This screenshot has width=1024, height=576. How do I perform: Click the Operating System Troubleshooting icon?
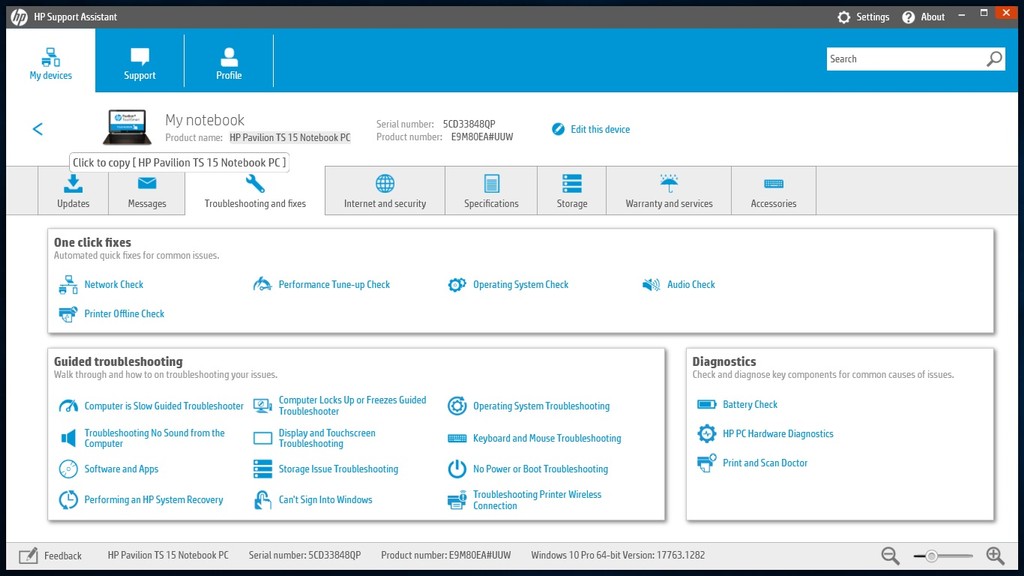(457, 406)
